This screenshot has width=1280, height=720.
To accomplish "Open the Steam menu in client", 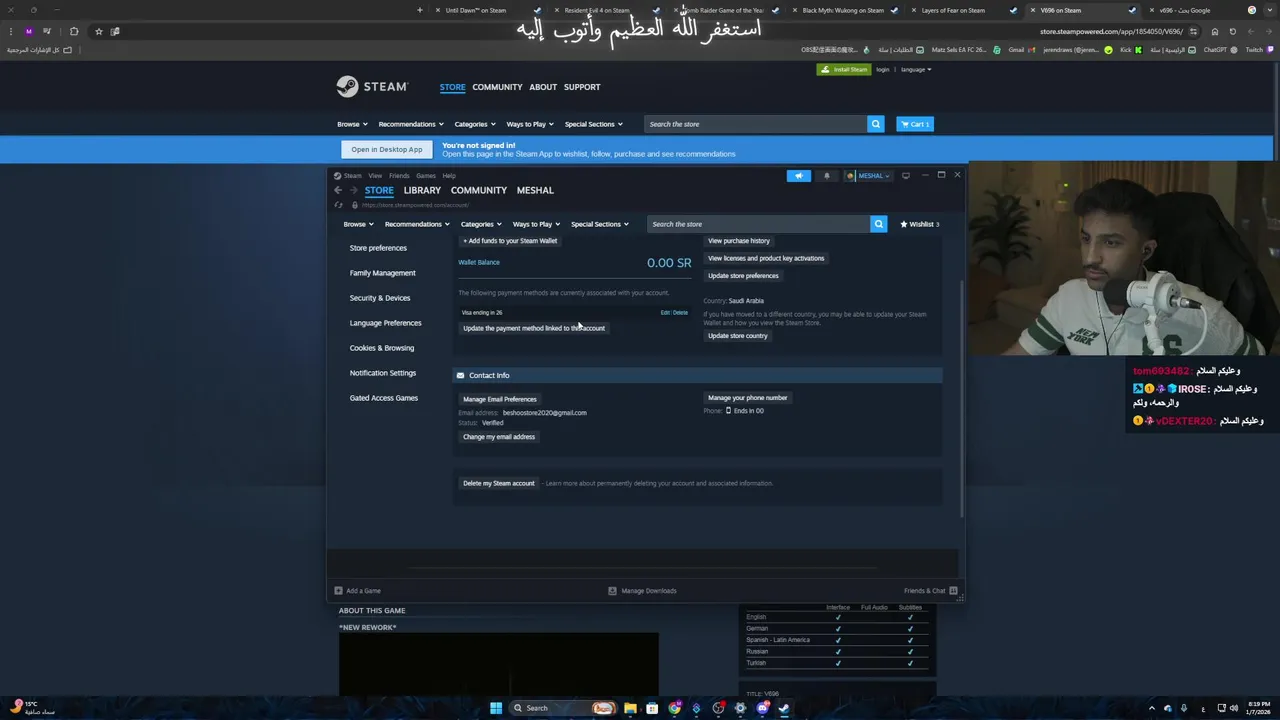I will click(352, 176).
